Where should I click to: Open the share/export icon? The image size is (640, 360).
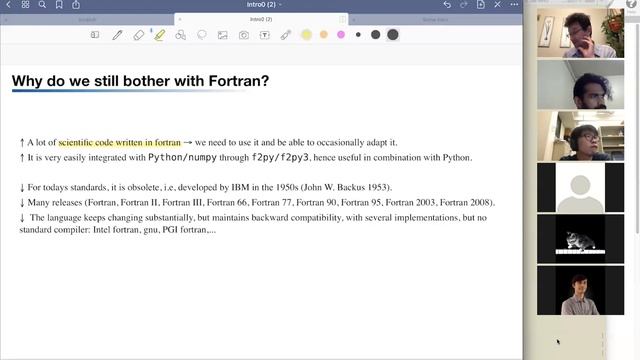coord(76,4)
